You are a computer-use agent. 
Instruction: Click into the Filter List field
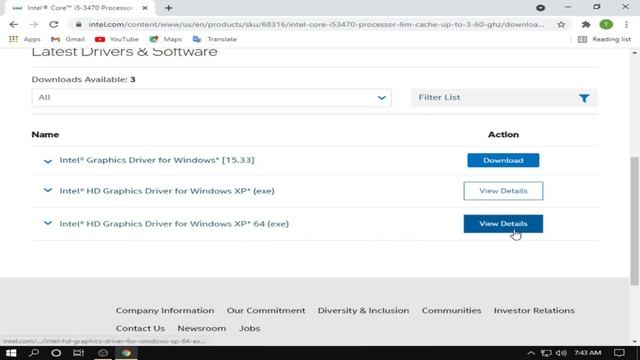point(504,98)
